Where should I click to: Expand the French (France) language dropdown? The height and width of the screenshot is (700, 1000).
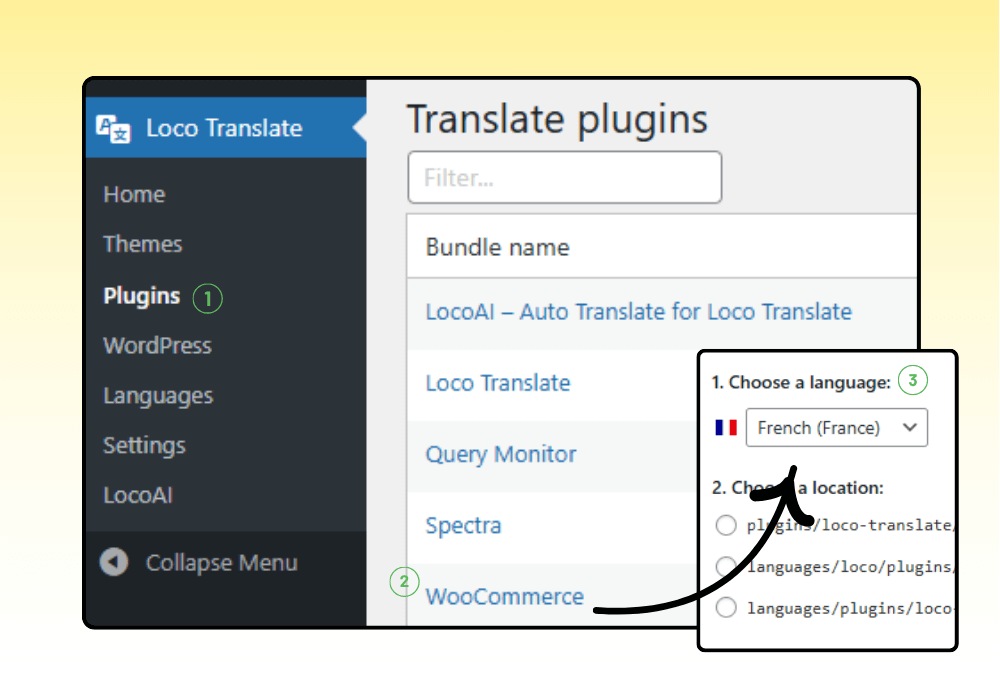coord(836,427)
